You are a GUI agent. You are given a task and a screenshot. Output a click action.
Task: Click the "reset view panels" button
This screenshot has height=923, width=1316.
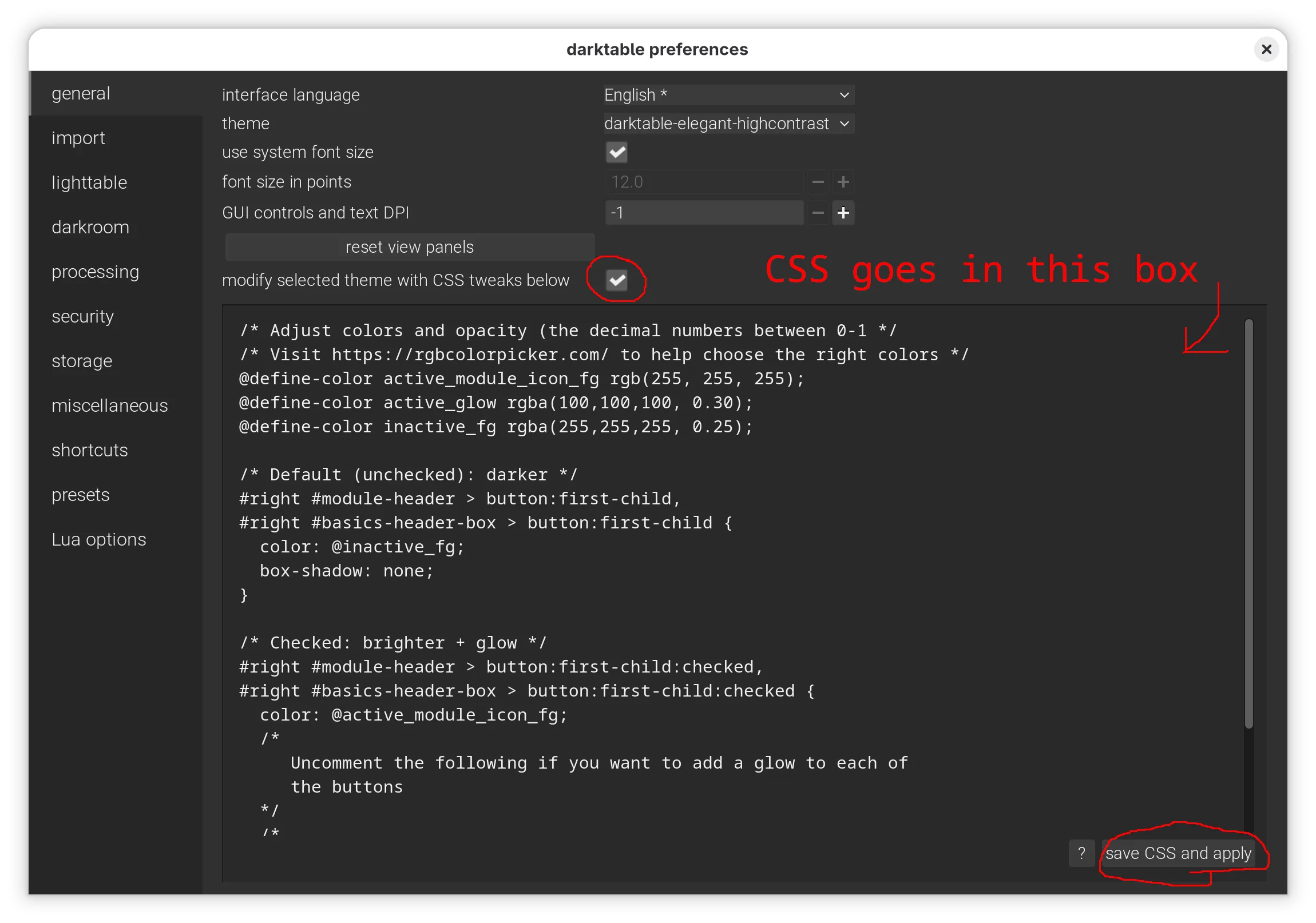(x=409, y=246)
